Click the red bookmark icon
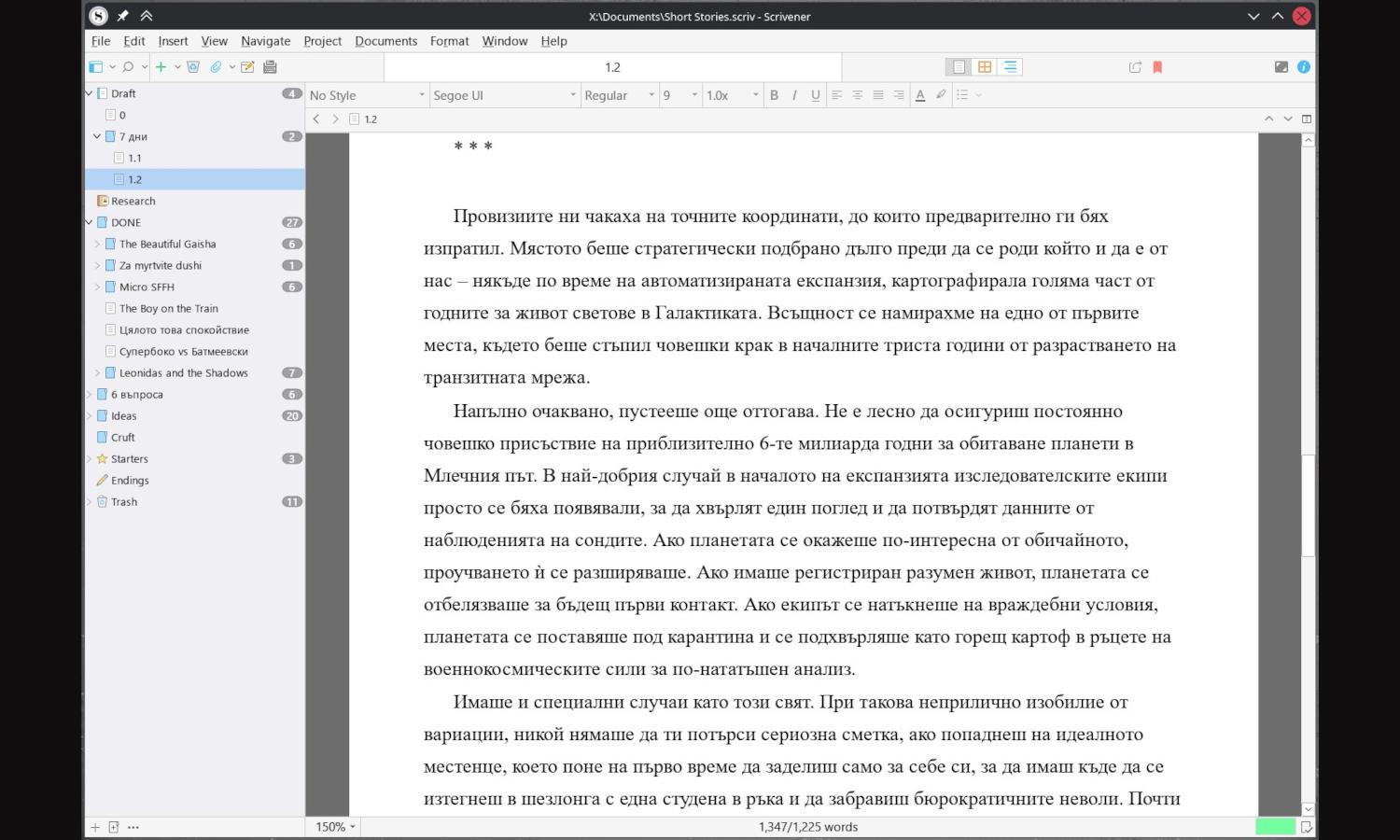Screen dimensions: 1400x840 point(1157,67)
